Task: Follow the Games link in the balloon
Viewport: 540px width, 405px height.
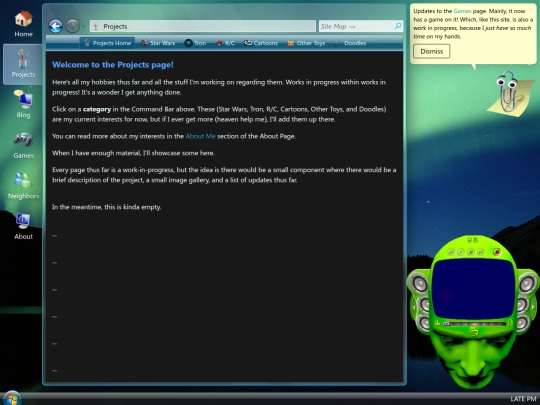Action: [x=462, y=11]
